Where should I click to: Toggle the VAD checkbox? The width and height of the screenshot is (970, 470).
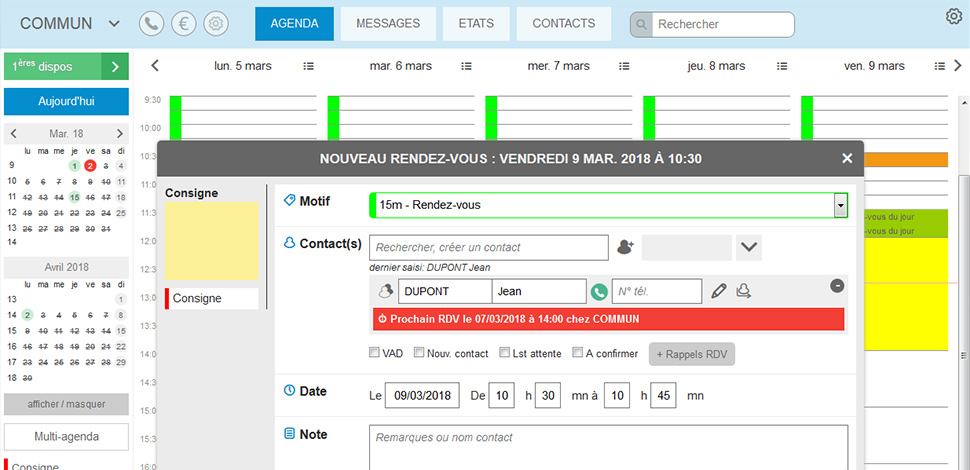374,352
